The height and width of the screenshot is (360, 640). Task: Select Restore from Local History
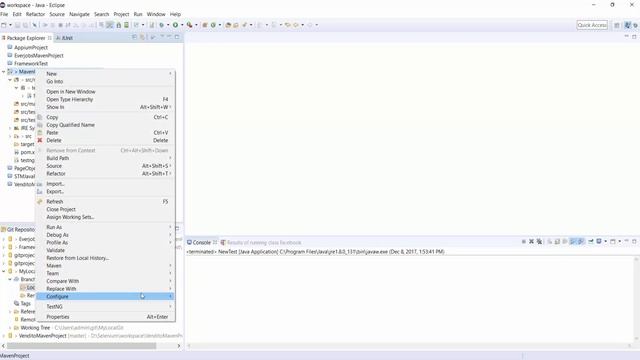tap(105, 258)
